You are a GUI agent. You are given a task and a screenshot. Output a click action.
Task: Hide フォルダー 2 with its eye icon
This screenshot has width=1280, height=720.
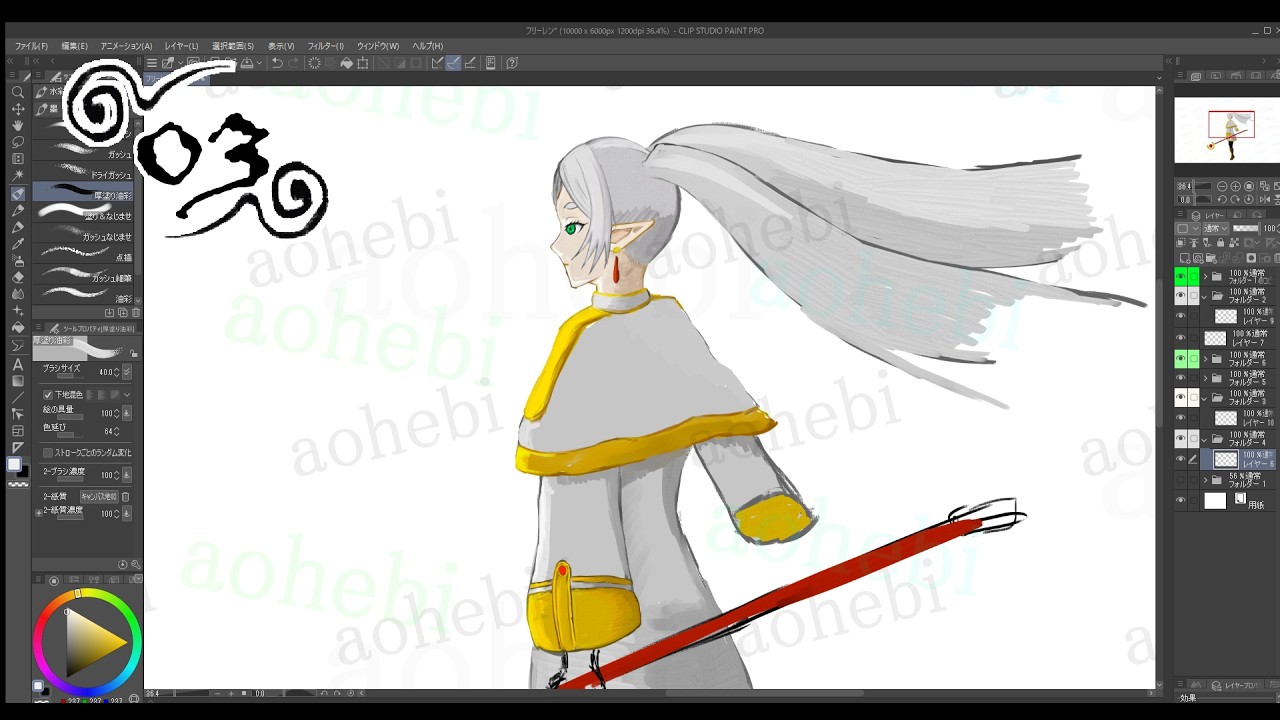pyautogui.click(x=1180, y=296)
